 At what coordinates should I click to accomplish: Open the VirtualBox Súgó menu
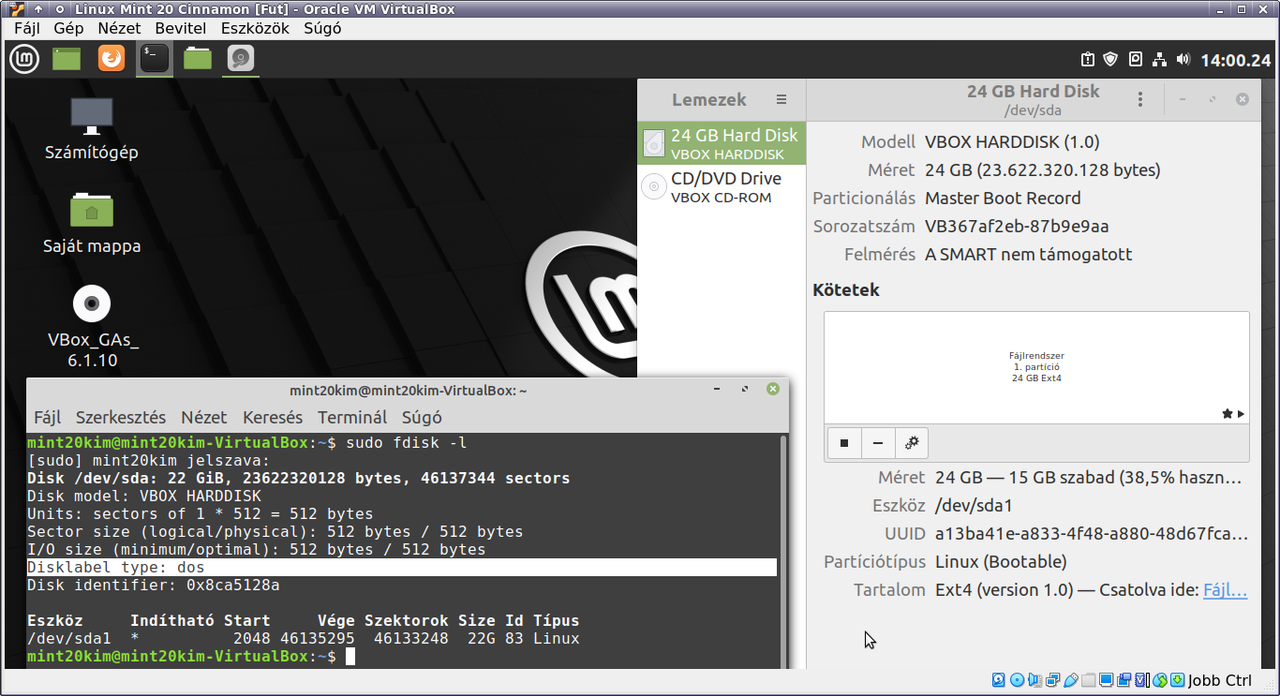322,28
